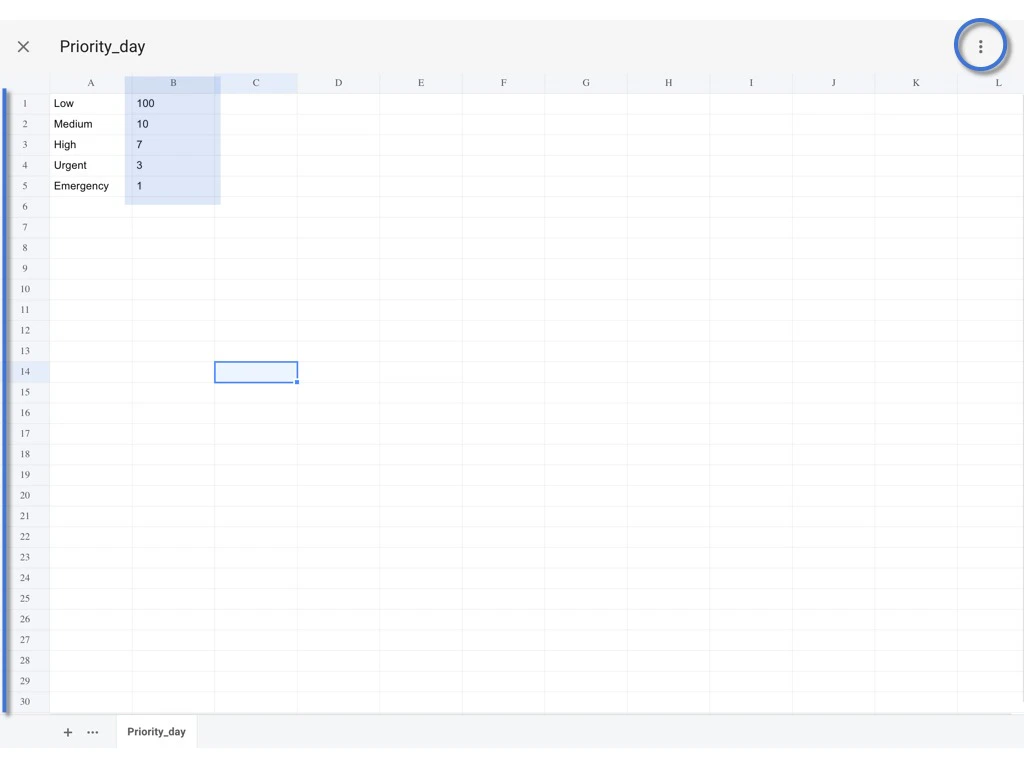The image size is (1024, 768).
Task: Select column header B
Action: 172,83
